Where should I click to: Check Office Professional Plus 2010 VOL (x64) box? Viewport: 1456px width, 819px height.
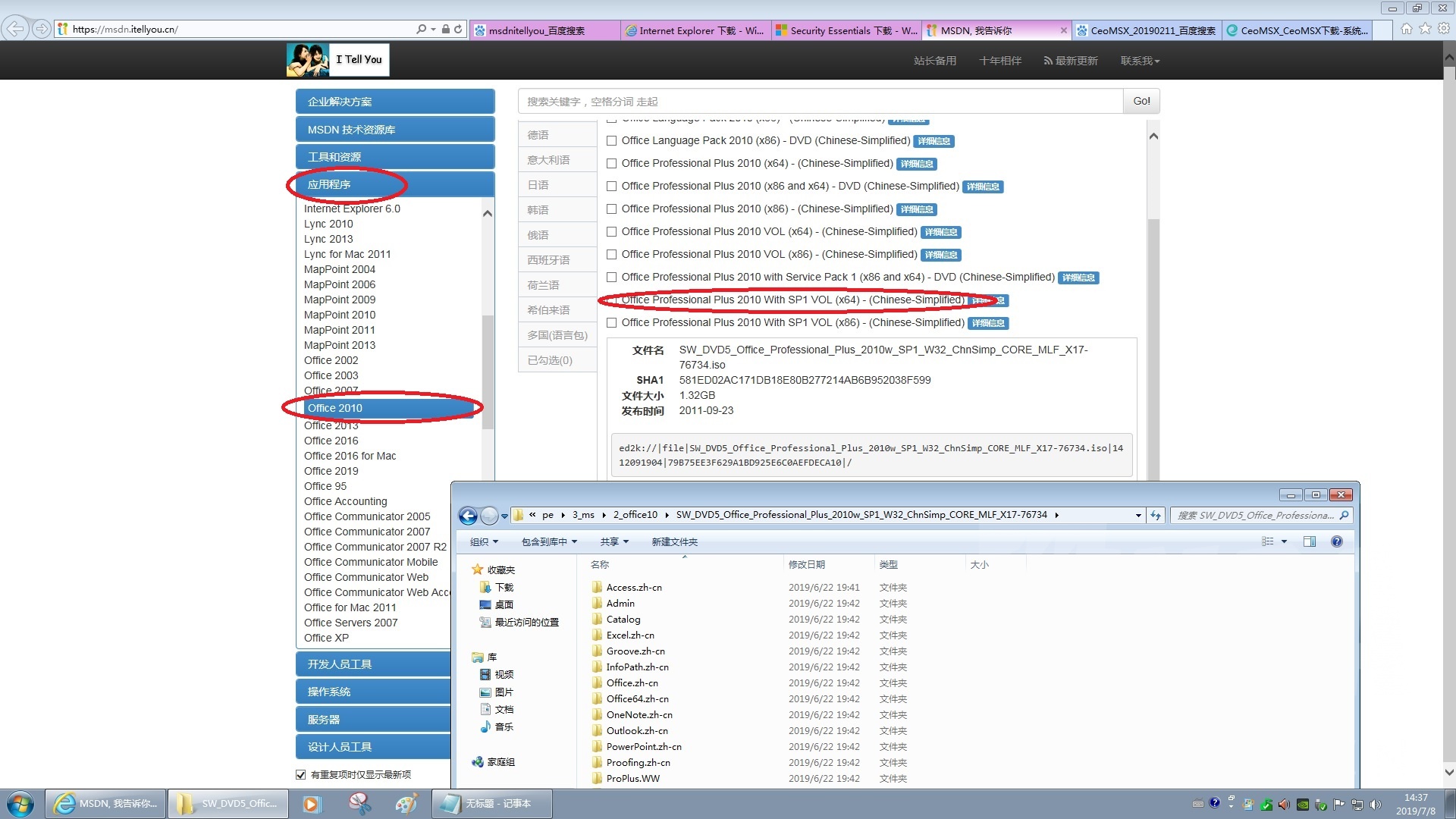coord(611,232)
